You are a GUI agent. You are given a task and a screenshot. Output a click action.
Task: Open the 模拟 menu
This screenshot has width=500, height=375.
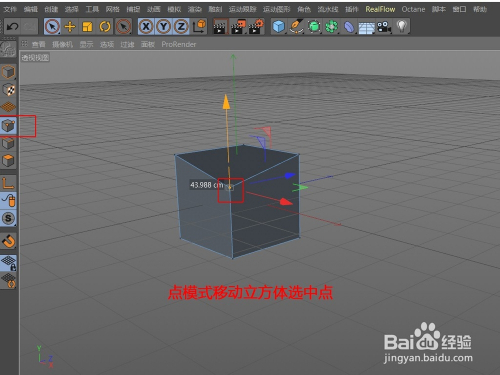pyautogui.click(x=174, y=9)
